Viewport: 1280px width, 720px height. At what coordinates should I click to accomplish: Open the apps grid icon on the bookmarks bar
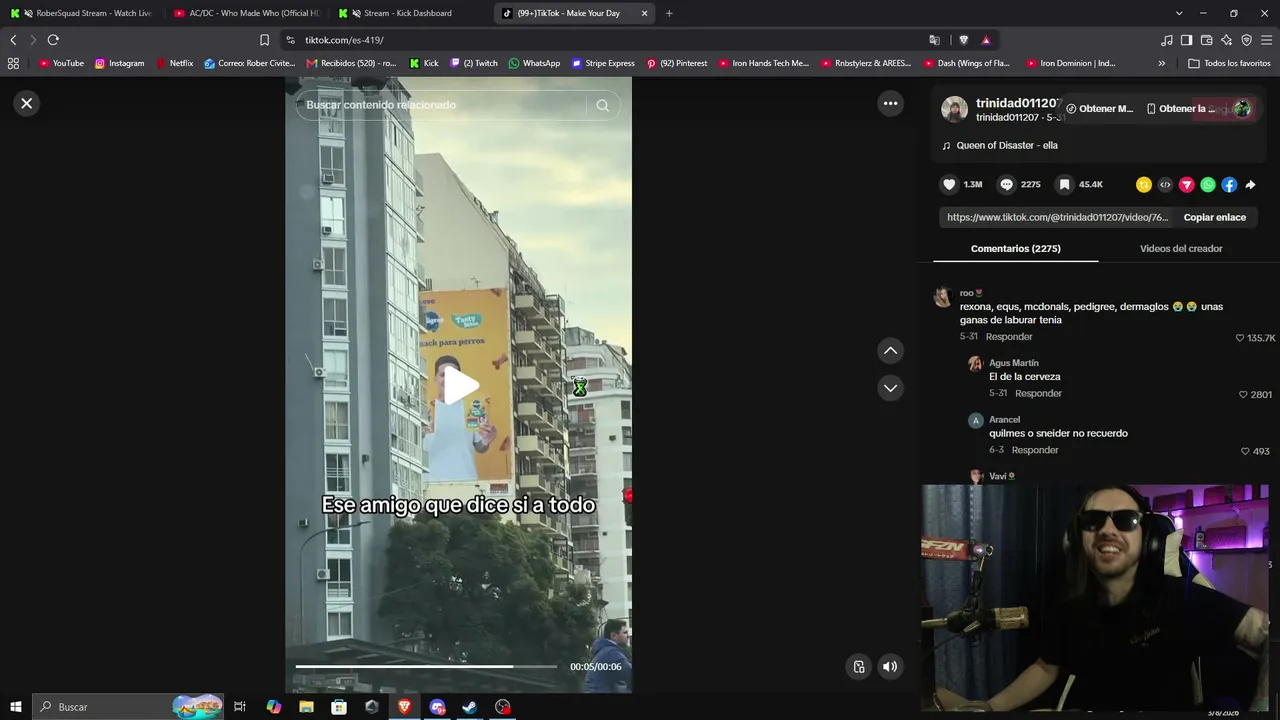pyautogui.click(x=13, y=63)
